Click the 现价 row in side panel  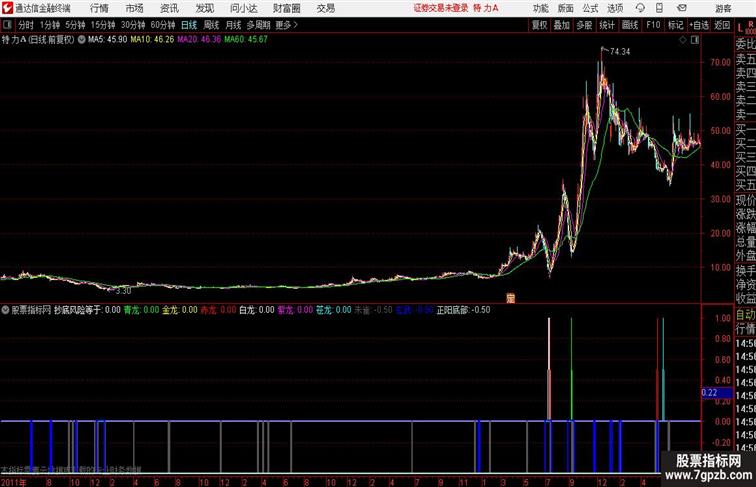[x=745, y=200]
